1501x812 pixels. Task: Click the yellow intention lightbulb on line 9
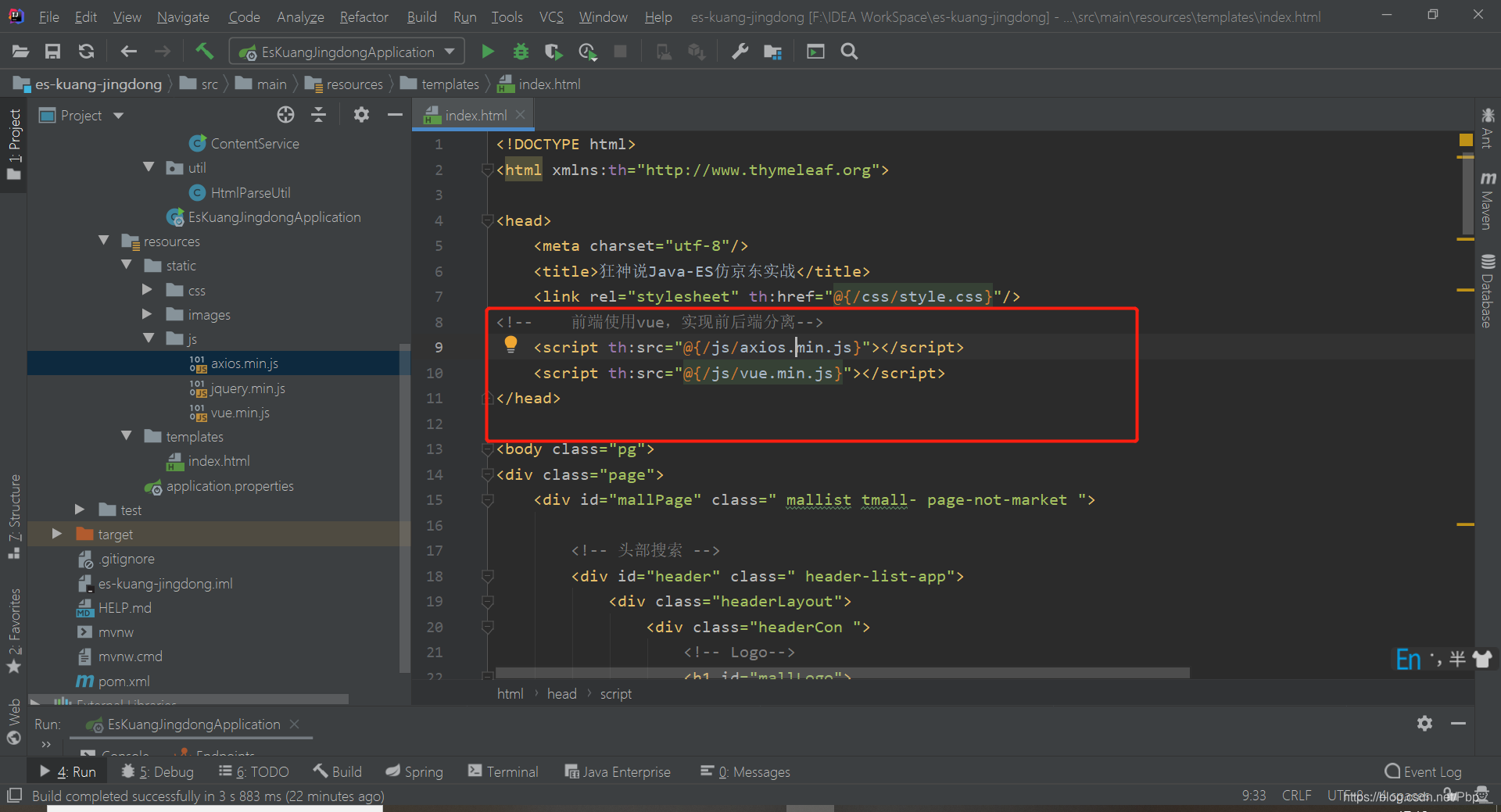(x=510, y=344)
